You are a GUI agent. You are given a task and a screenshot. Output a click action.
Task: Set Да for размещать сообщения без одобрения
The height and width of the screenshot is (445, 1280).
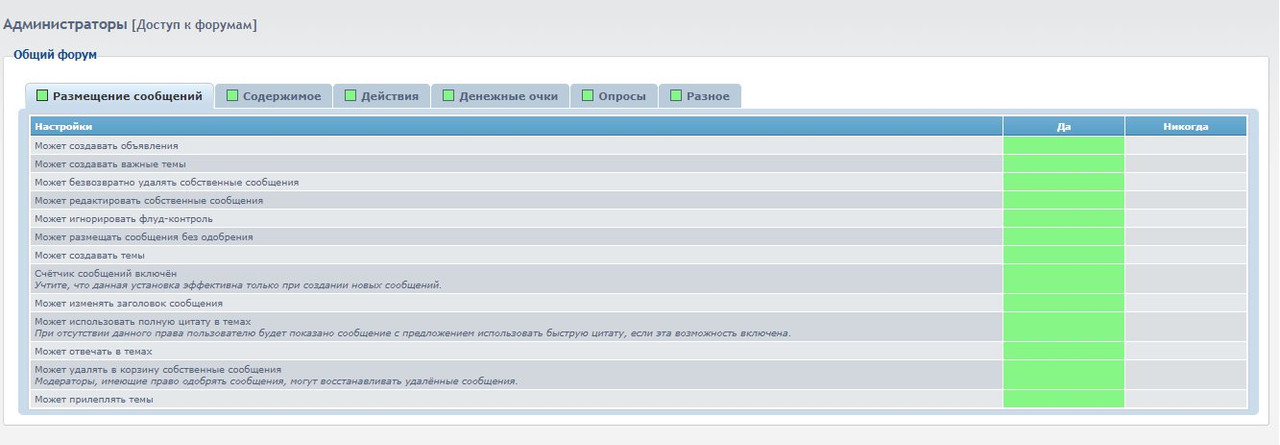[x=1064, y=236]
